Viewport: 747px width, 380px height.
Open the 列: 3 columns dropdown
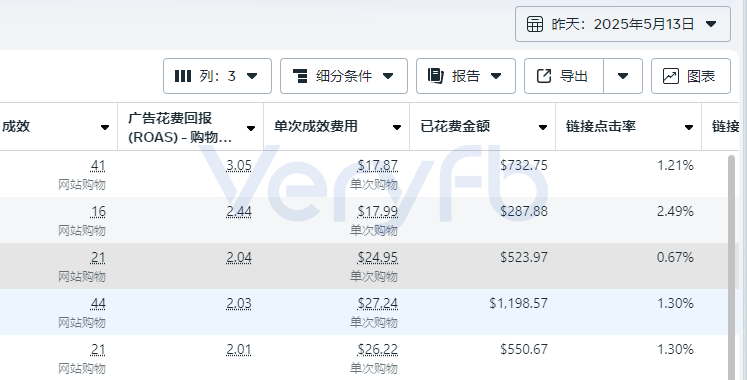click(217, 76)
